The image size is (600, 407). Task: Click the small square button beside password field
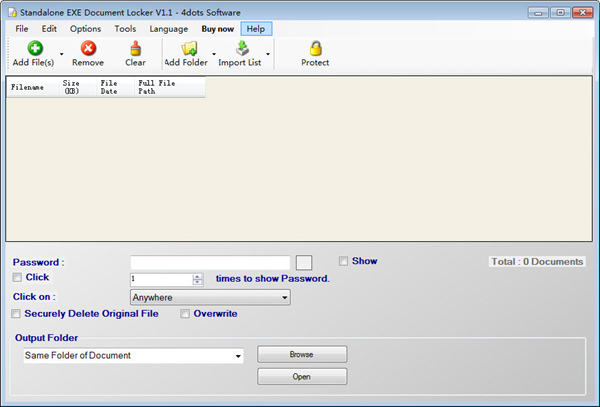304,263
